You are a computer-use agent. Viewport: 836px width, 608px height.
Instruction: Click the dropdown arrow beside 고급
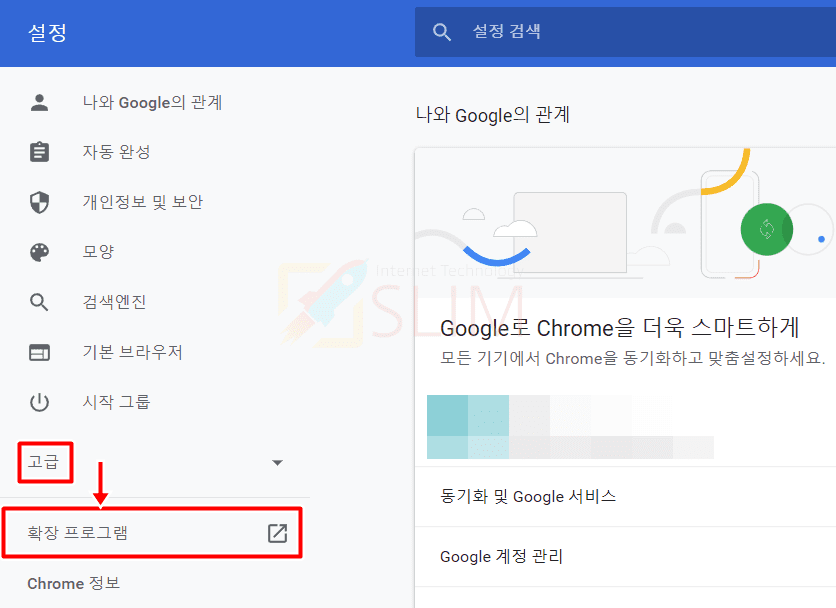(277, 462)
